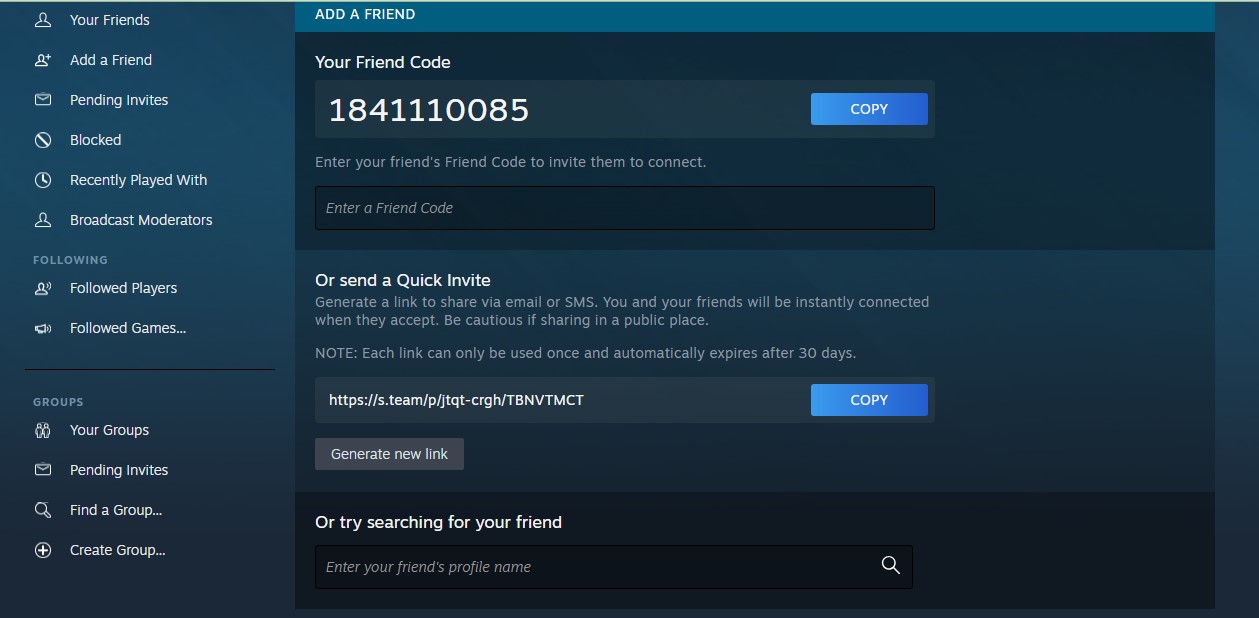Click the Enter a Friend Code field
This screenshot has height=618, width=1259.
[x=624, y=208]
